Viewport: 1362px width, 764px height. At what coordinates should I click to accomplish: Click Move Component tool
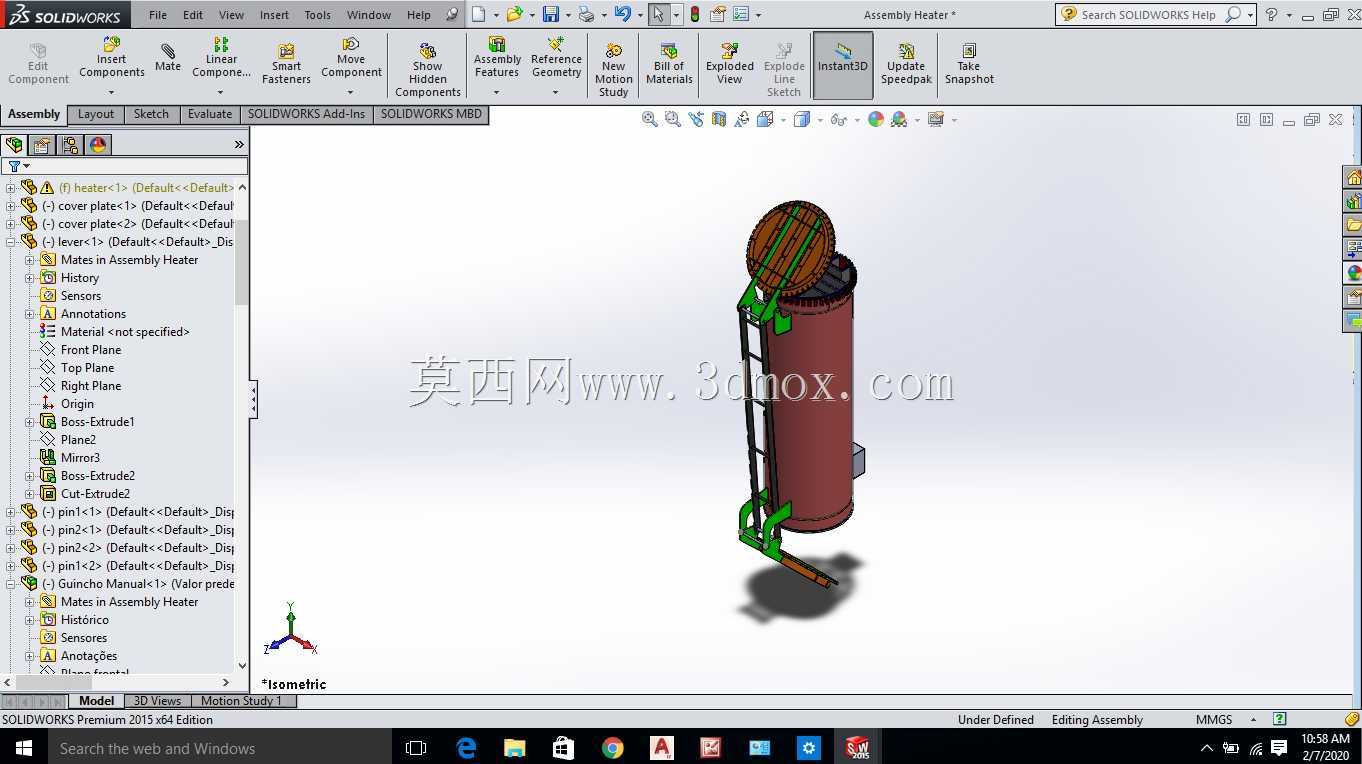click(x=351, y=57)
